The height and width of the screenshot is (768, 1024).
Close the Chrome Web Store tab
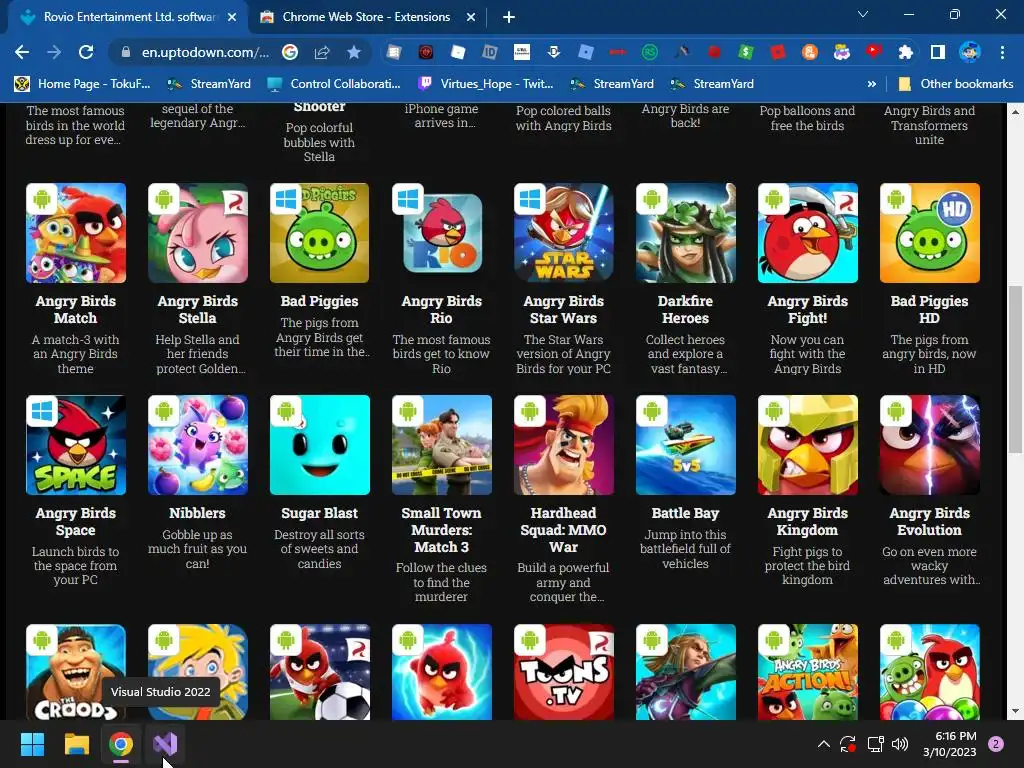pyautogui.click(x=471, y=17)
